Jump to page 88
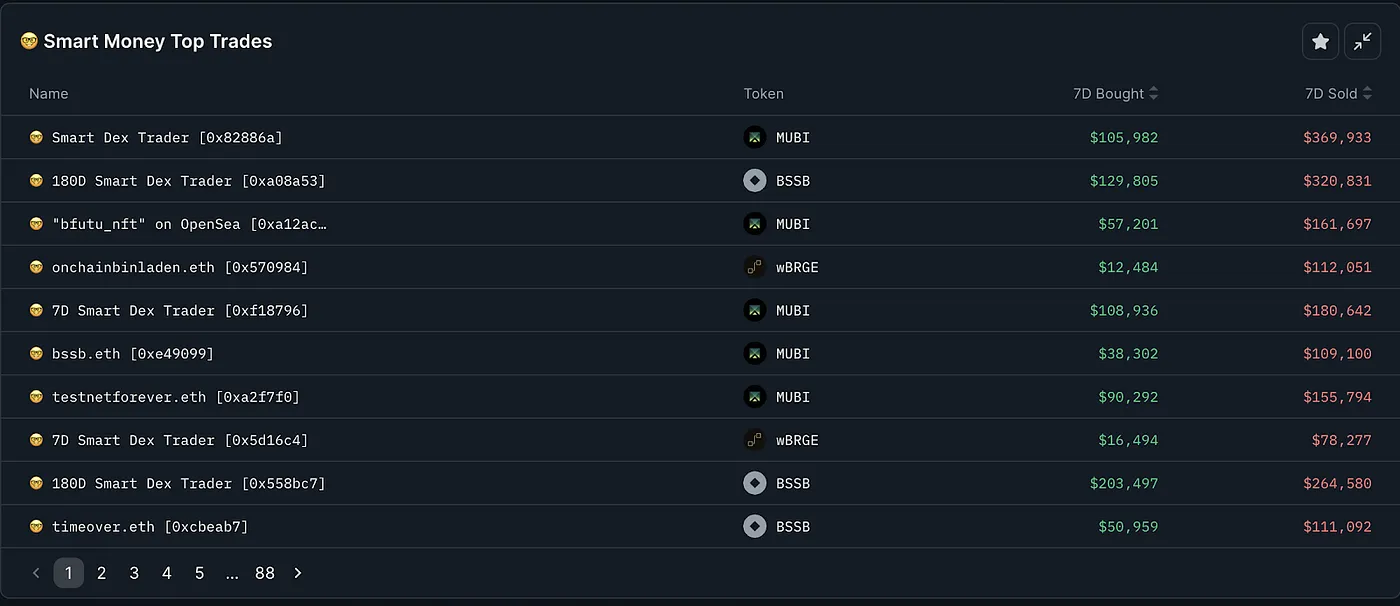 [x=264, y=573]
